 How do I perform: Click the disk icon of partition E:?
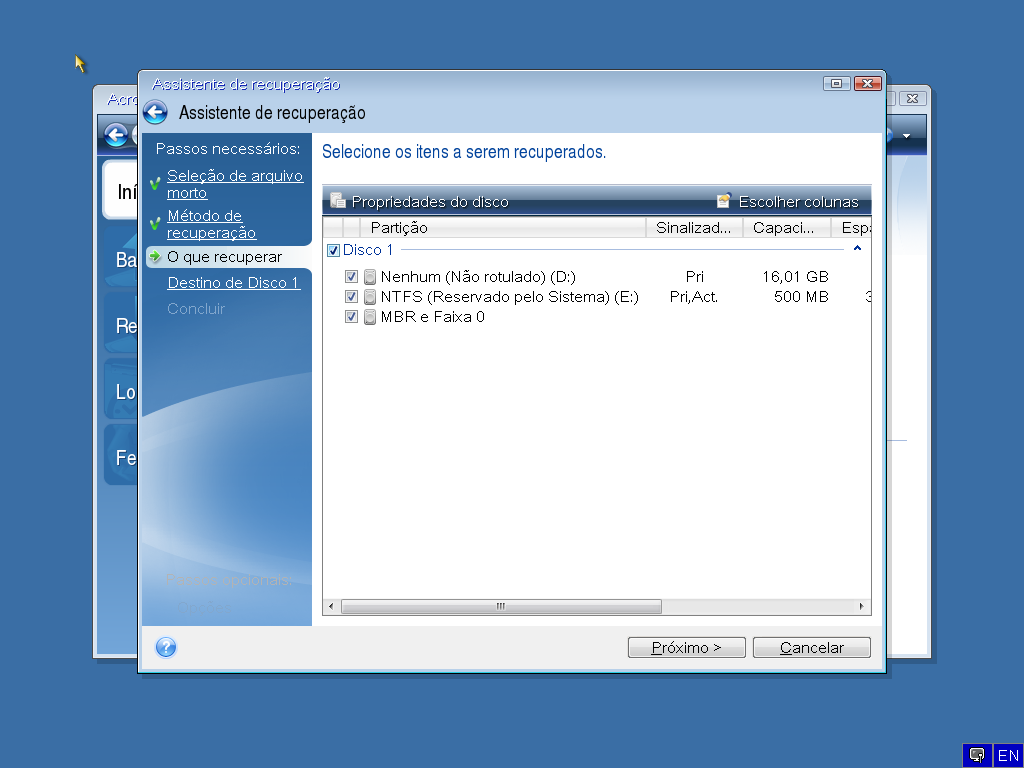click(370, 297)
